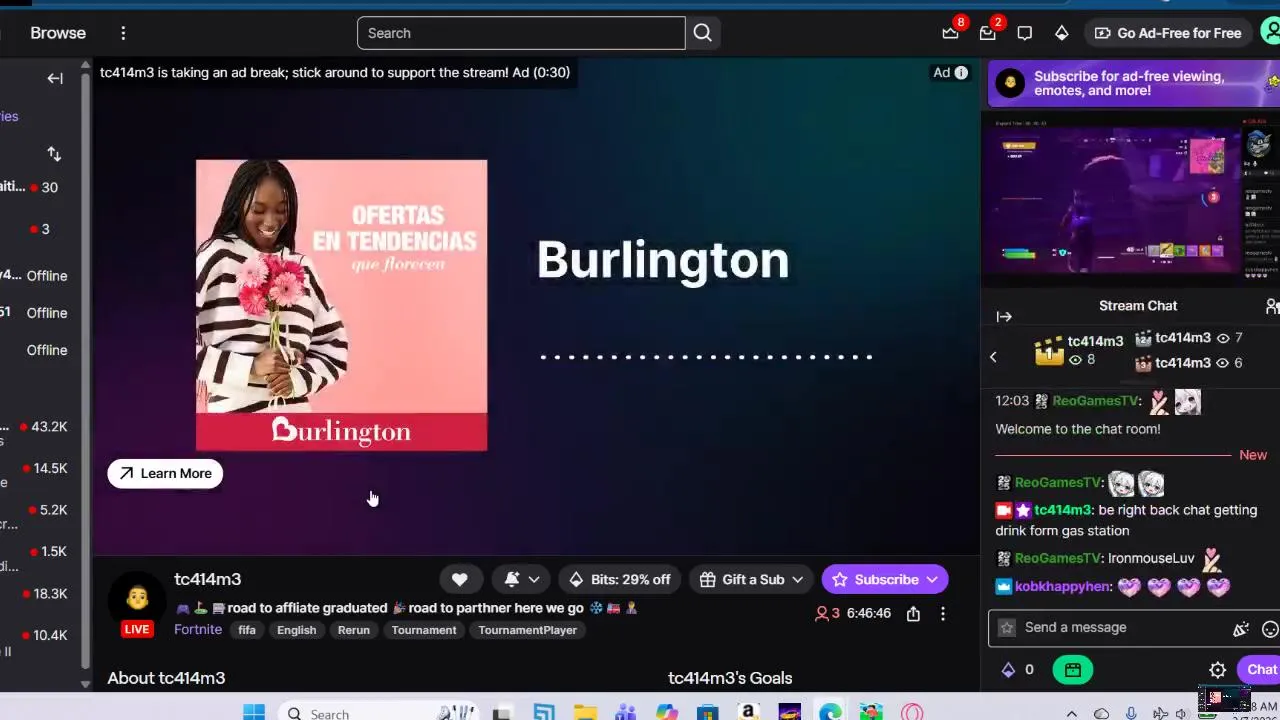
Task: Click tc414m3 username in chat message
Action: pyautogui.click(x=1062, y=510)
